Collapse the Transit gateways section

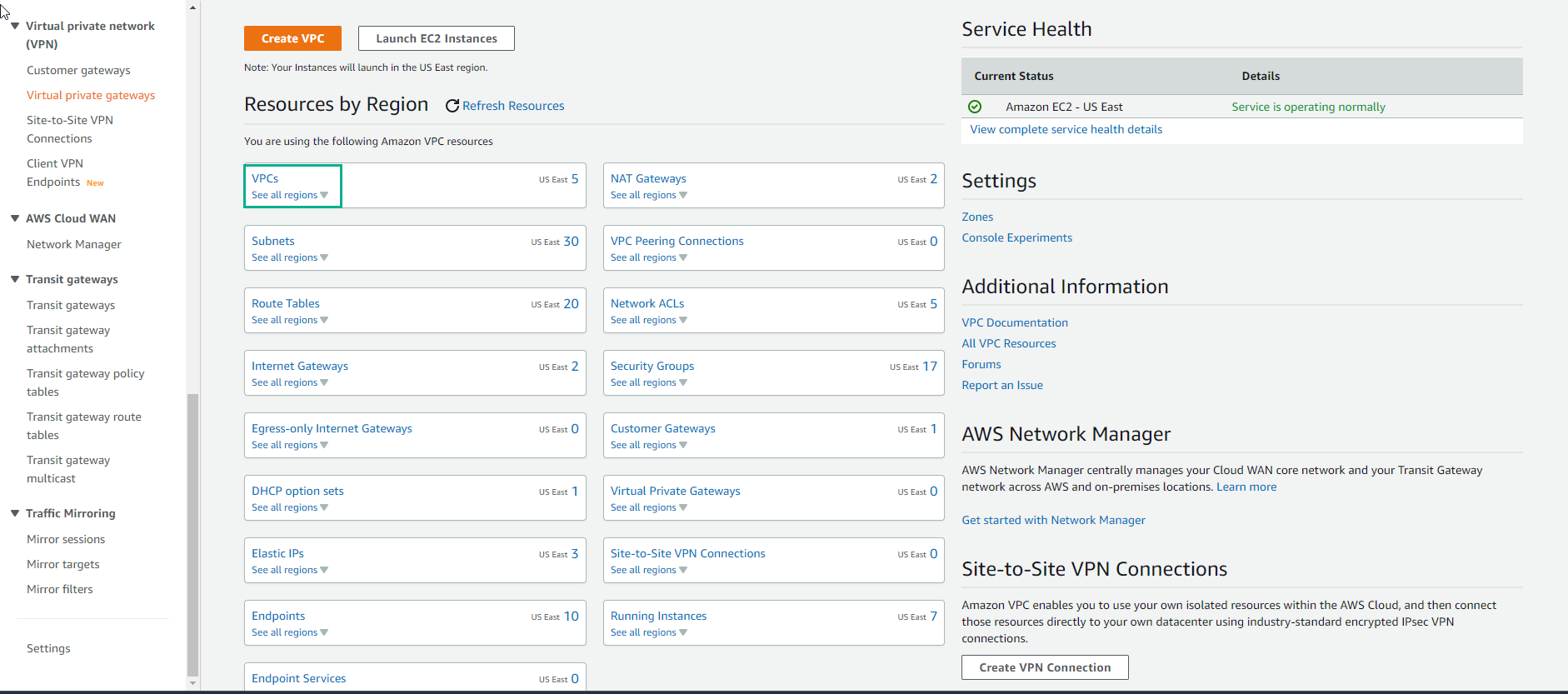[x=15, y=279]
